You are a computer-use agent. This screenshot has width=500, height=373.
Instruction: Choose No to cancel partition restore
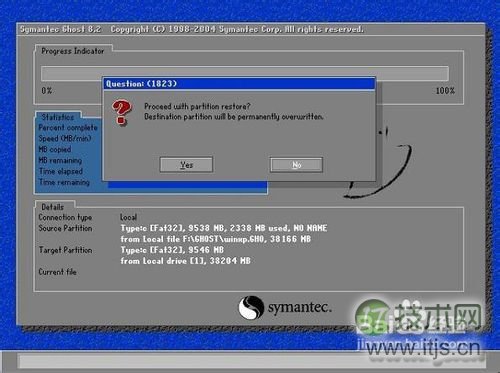click(x=296, y=165)
